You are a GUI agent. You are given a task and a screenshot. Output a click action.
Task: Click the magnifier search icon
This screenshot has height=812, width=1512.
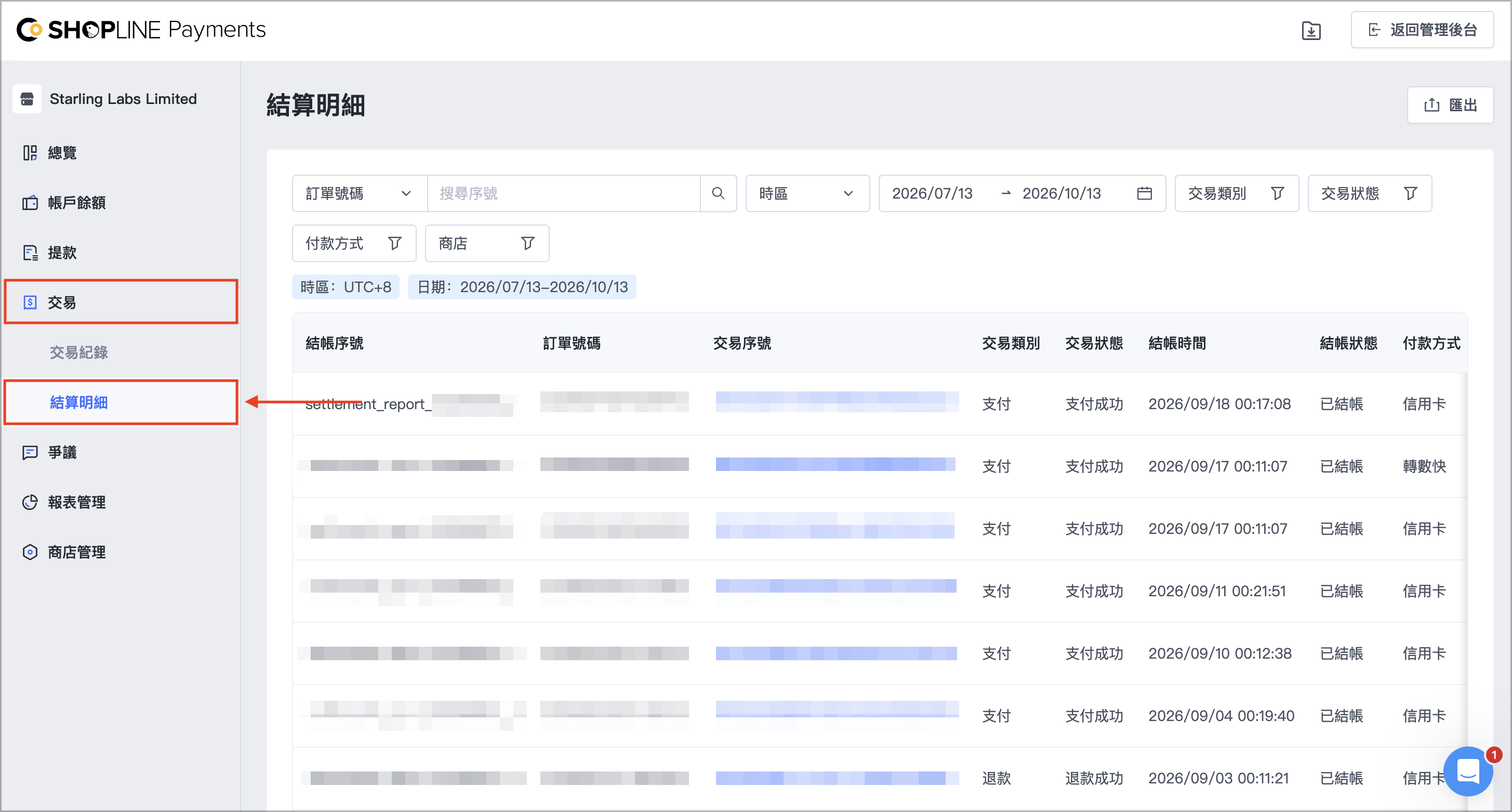(x=718, y=193)
